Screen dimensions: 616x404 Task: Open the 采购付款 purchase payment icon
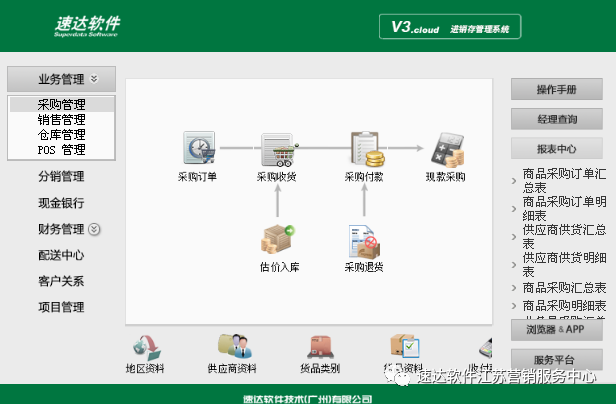click(x=367, y=149)
